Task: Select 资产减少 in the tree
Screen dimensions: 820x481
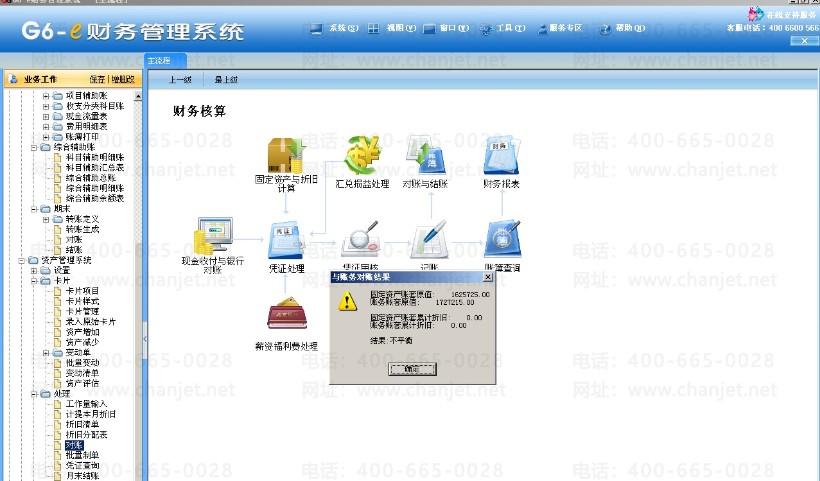Action: click(x=82, y=342)
